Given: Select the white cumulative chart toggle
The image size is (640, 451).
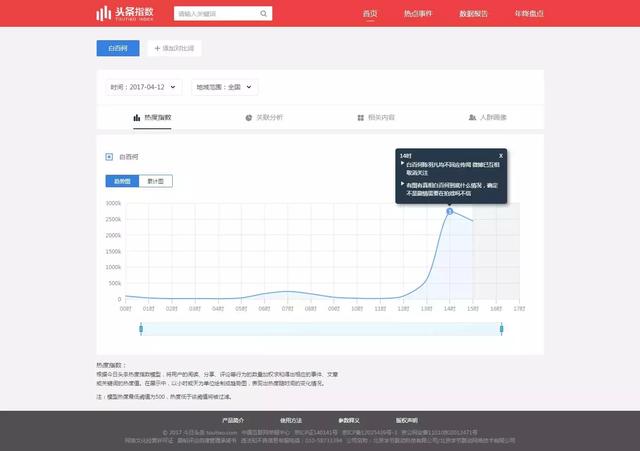Looking at the screenshot, I should tap(156, 181).
